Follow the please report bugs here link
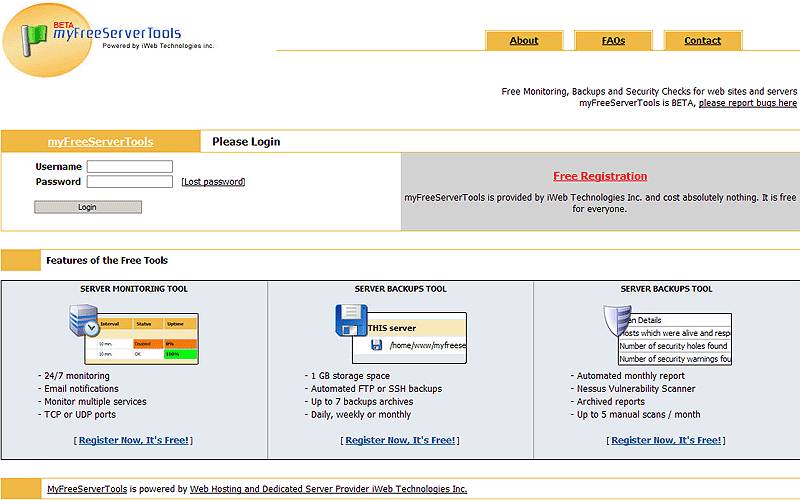Viewport: 800px width, 500px height. [747, 103]
